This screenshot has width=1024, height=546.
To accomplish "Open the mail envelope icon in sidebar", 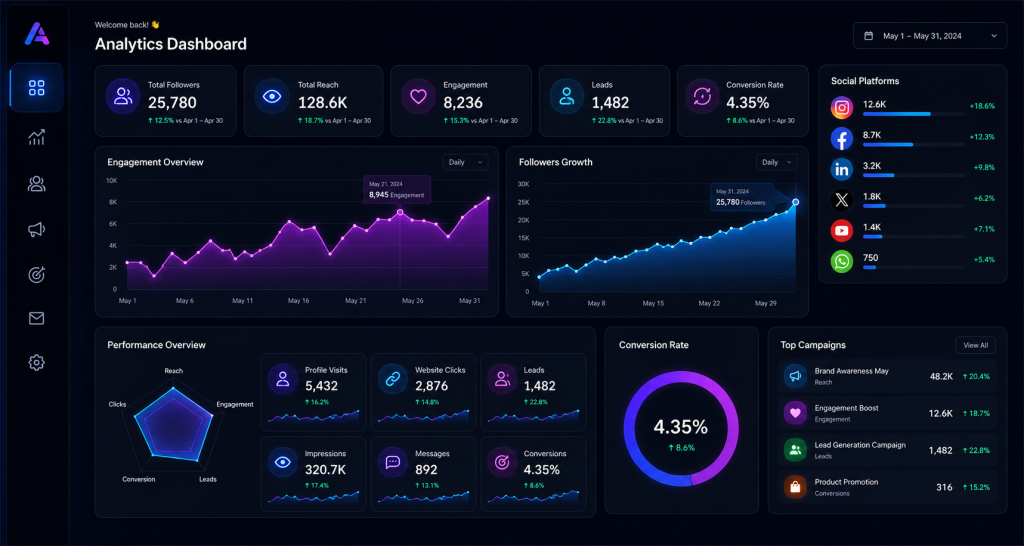I will coord(37,318).
